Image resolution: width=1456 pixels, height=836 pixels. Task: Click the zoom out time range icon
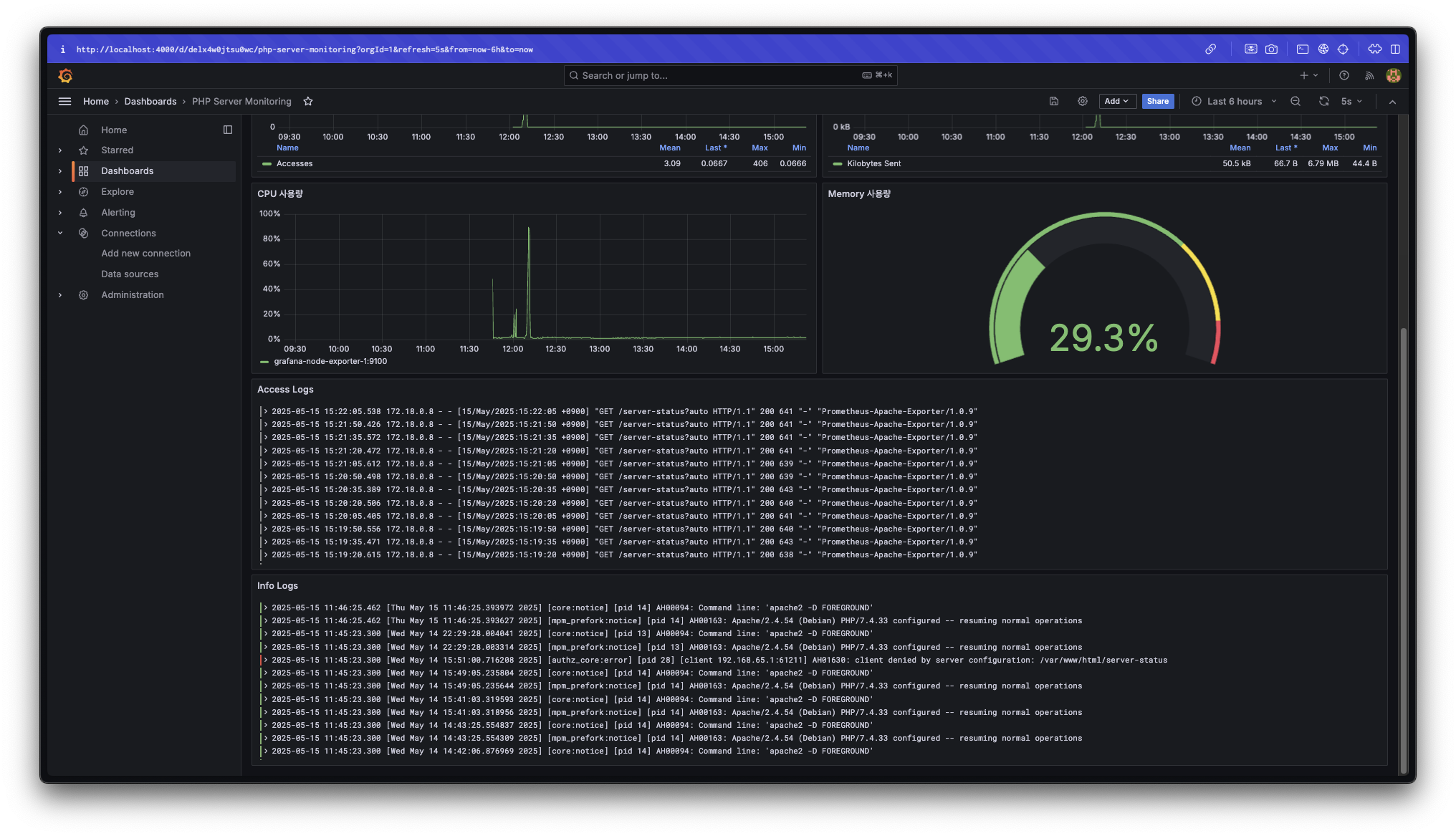pyautogui.click(x=1295, y=102)
